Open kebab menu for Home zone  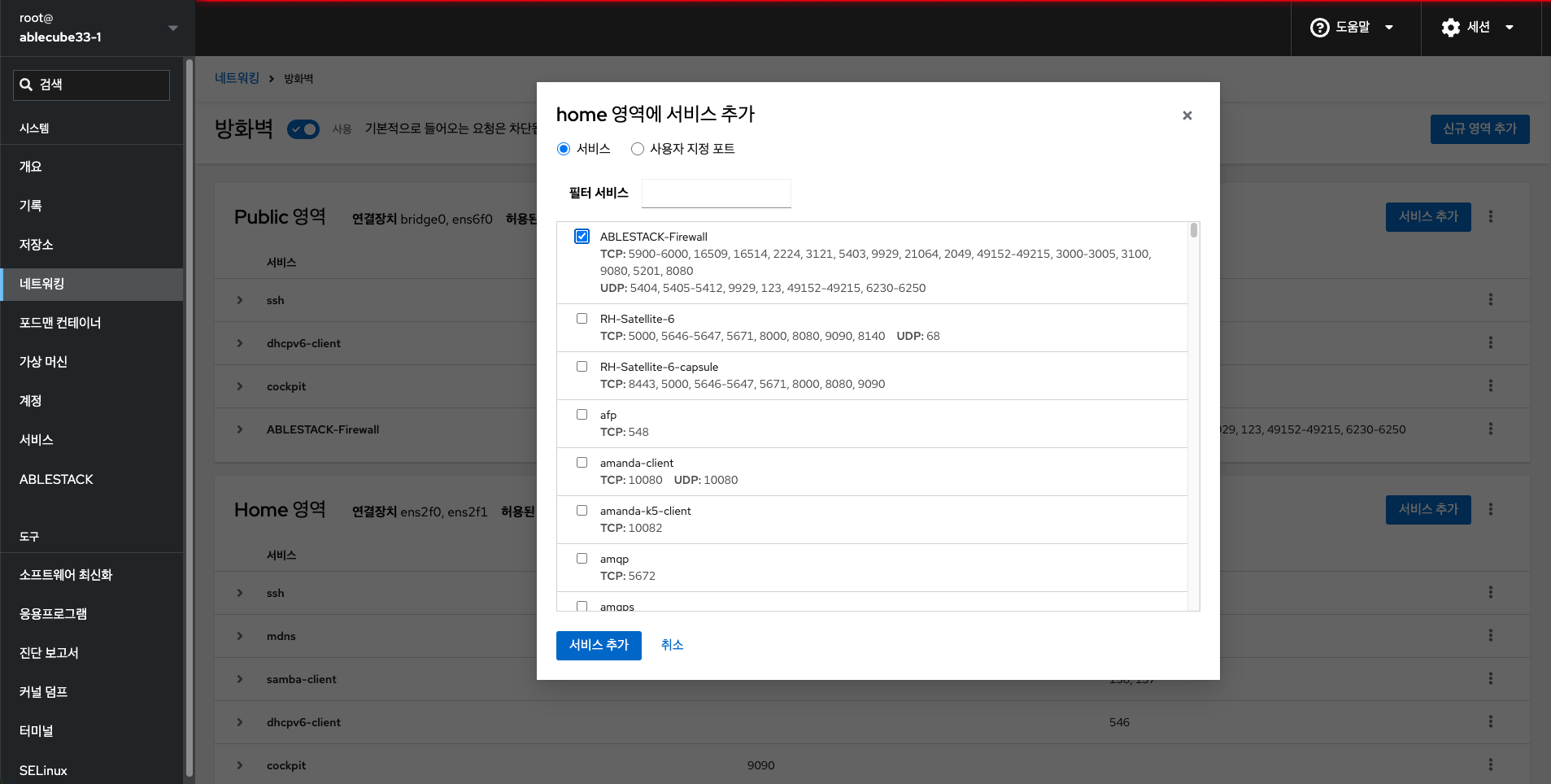(x=1490, y=509)
